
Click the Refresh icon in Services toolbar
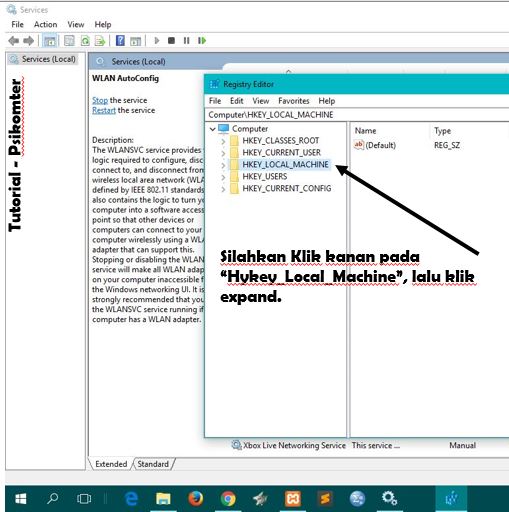85,41
